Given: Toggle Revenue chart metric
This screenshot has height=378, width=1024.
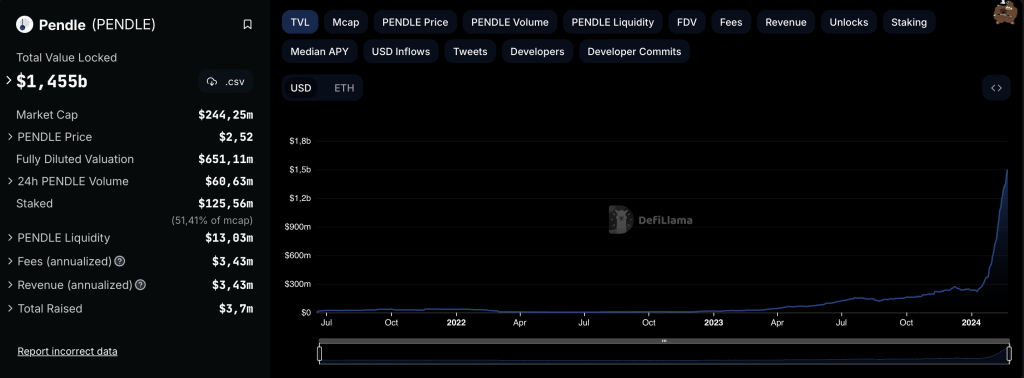Looking at the screenshot, I should [786, 22].
